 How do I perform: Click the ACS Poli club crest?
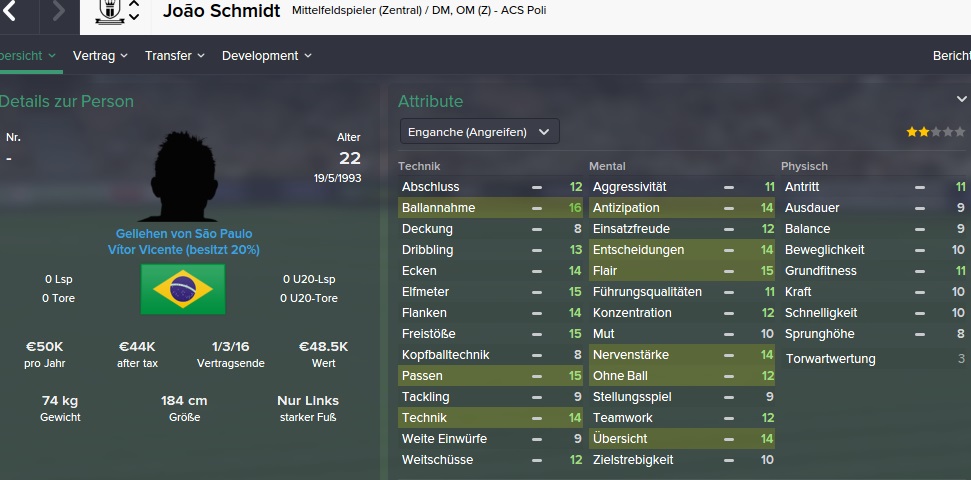109,11
